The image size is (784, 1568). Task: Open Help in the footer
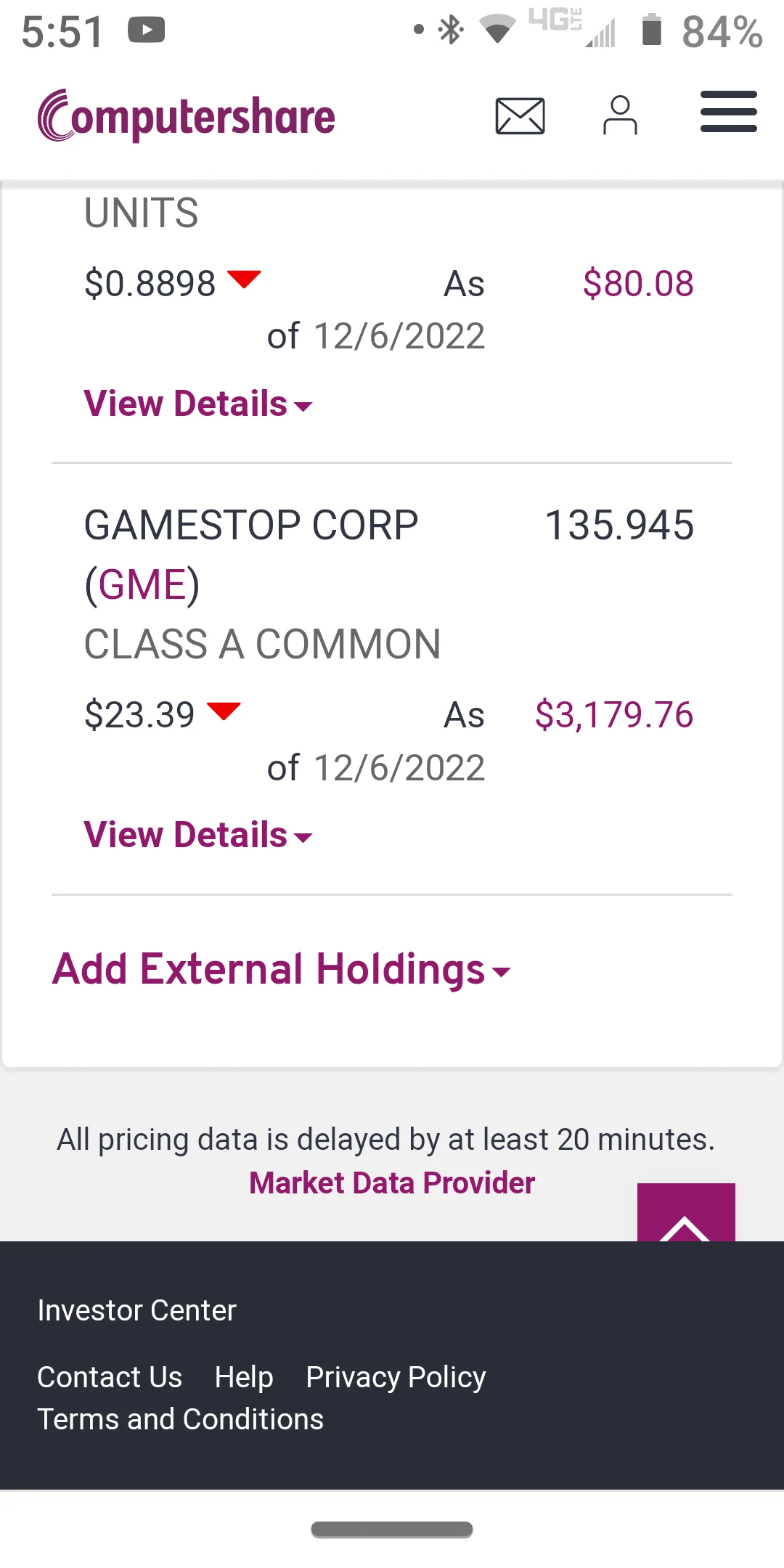(244, 1377)
